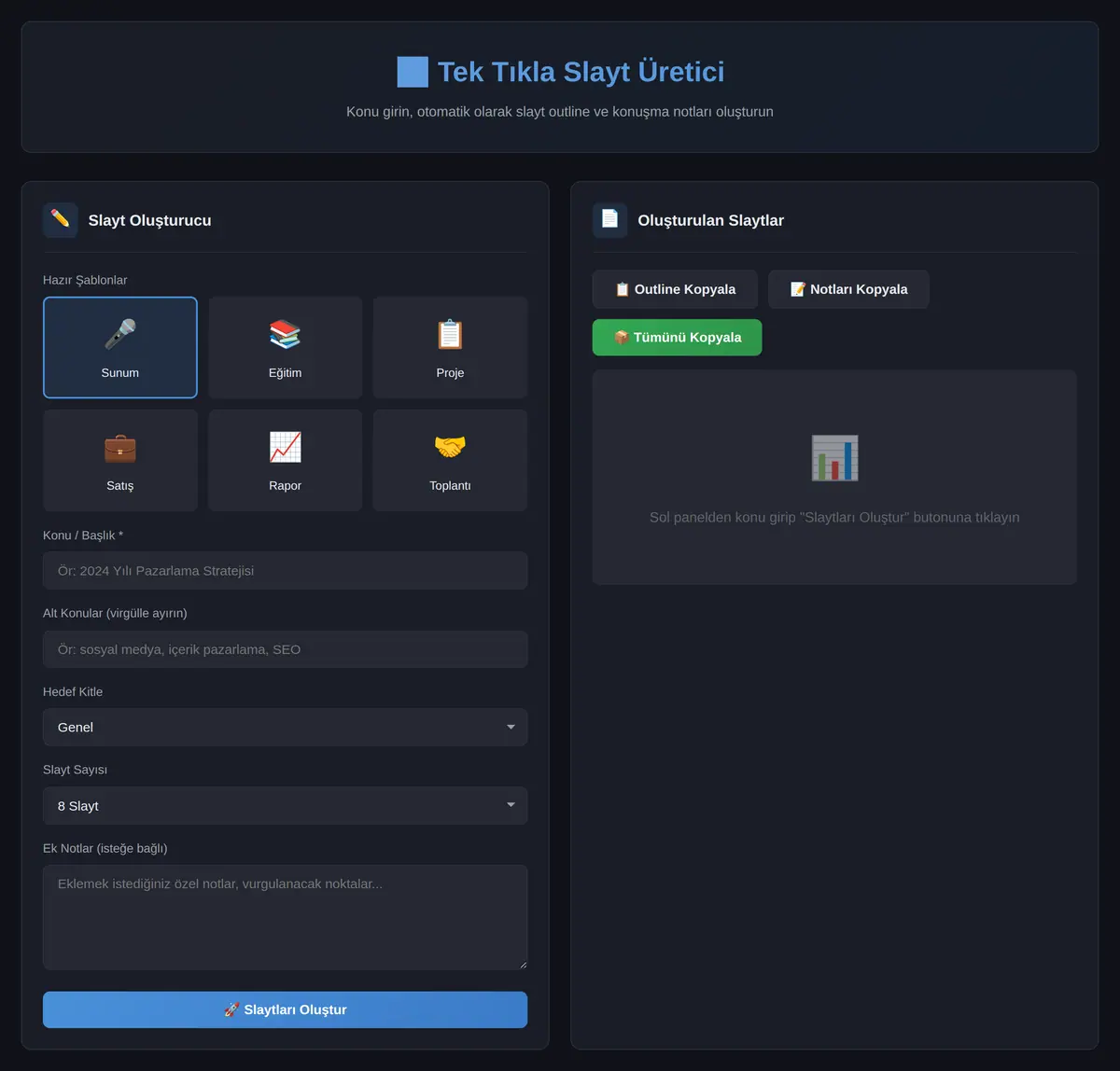Open the Slayt Sayısı dropdown
The height and width of the screenshot is (1071, 1120).
285,805
